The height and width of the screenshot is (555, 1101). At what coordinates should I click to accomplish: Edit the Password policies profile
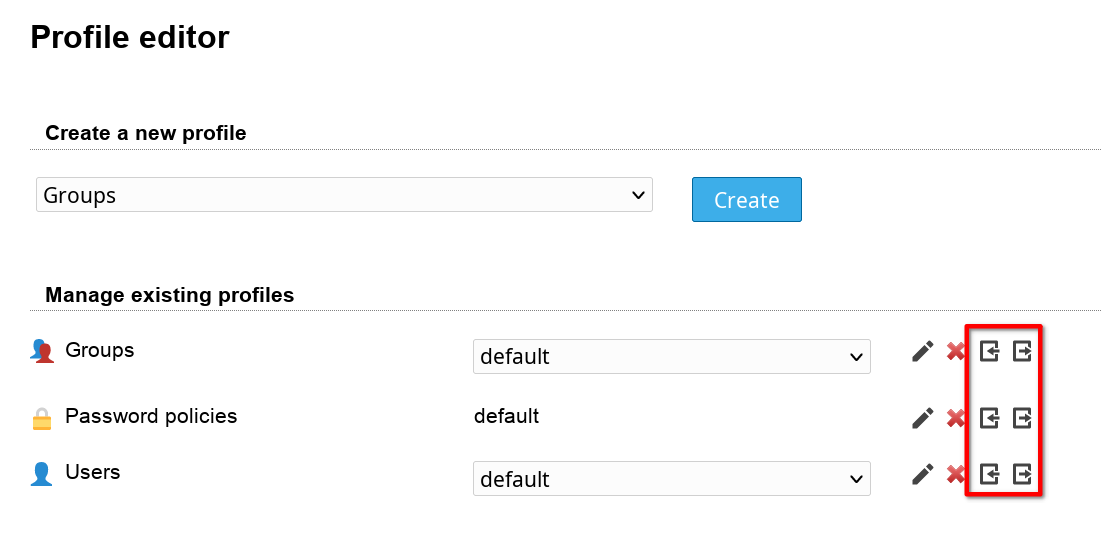click(923, 418)
